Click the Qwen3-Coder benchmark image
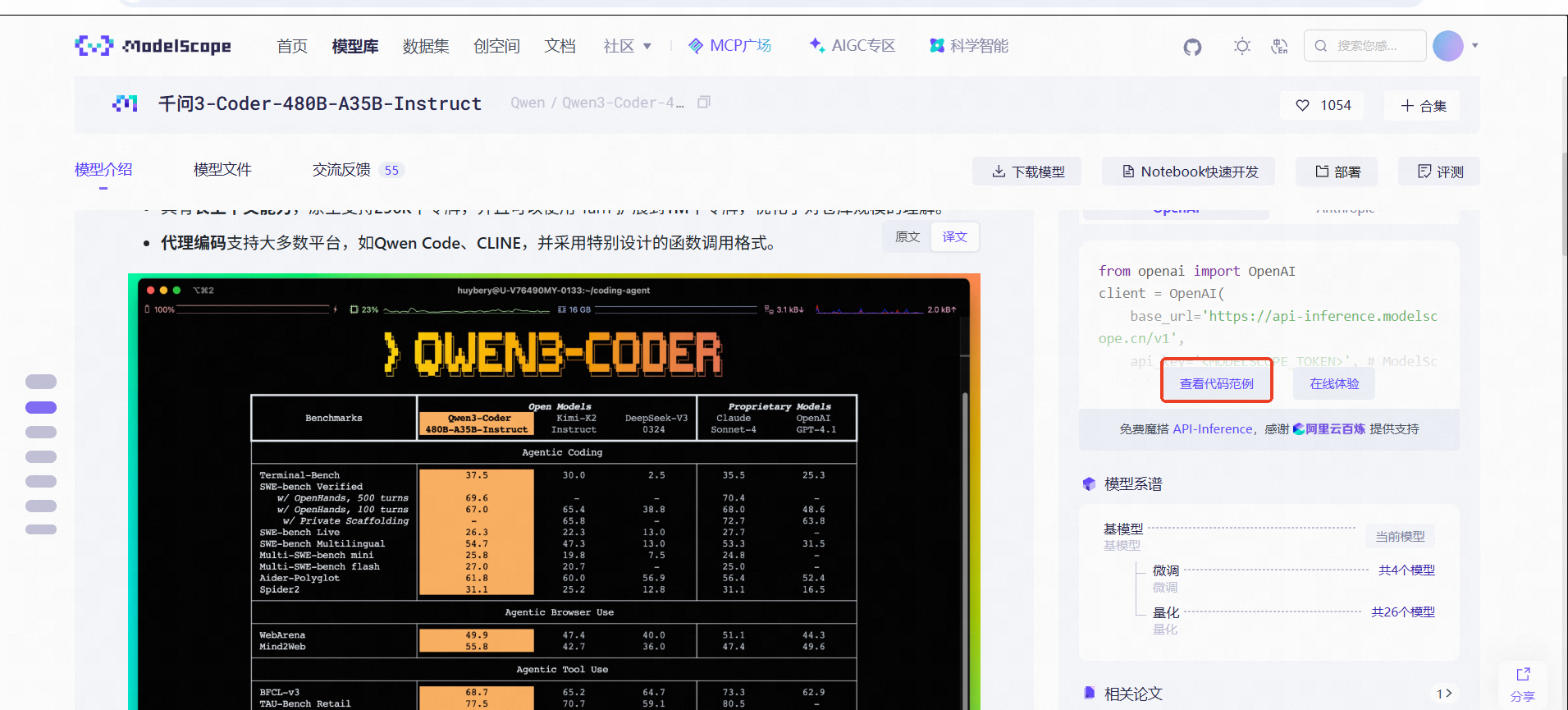This screenshot has width=1568, height=710. (554, 491)
